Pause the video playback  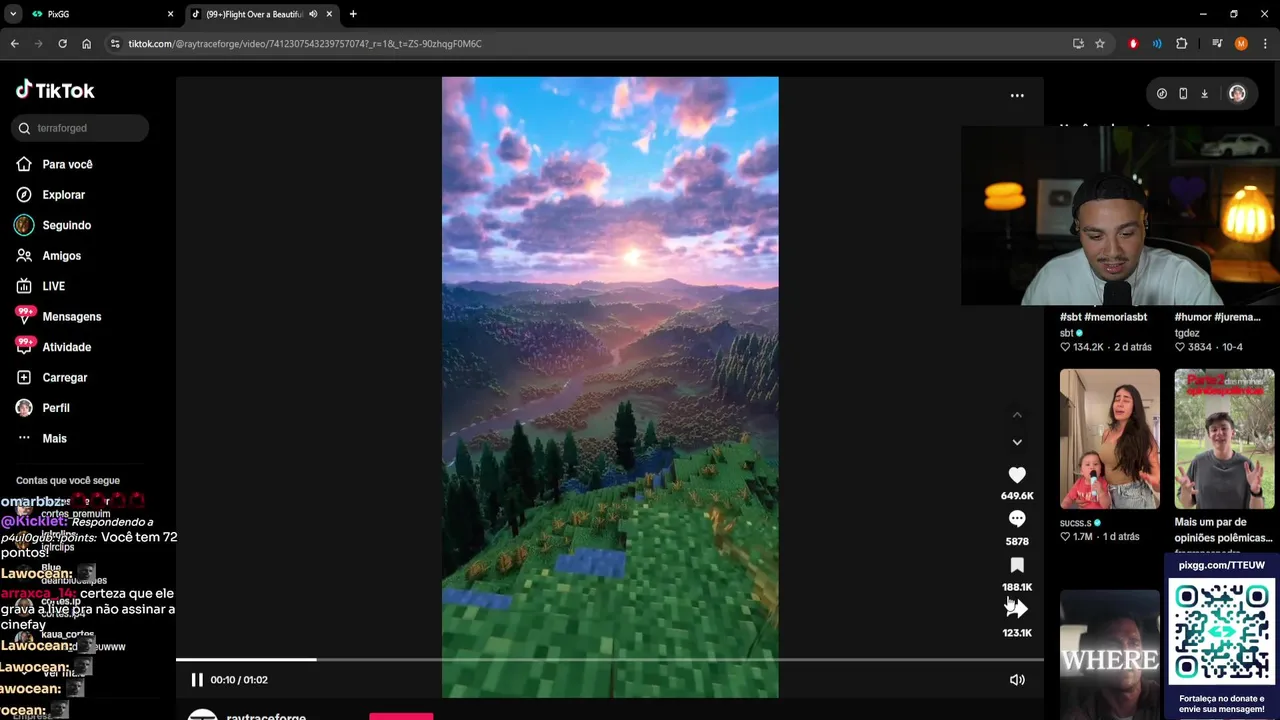(197, 680)
